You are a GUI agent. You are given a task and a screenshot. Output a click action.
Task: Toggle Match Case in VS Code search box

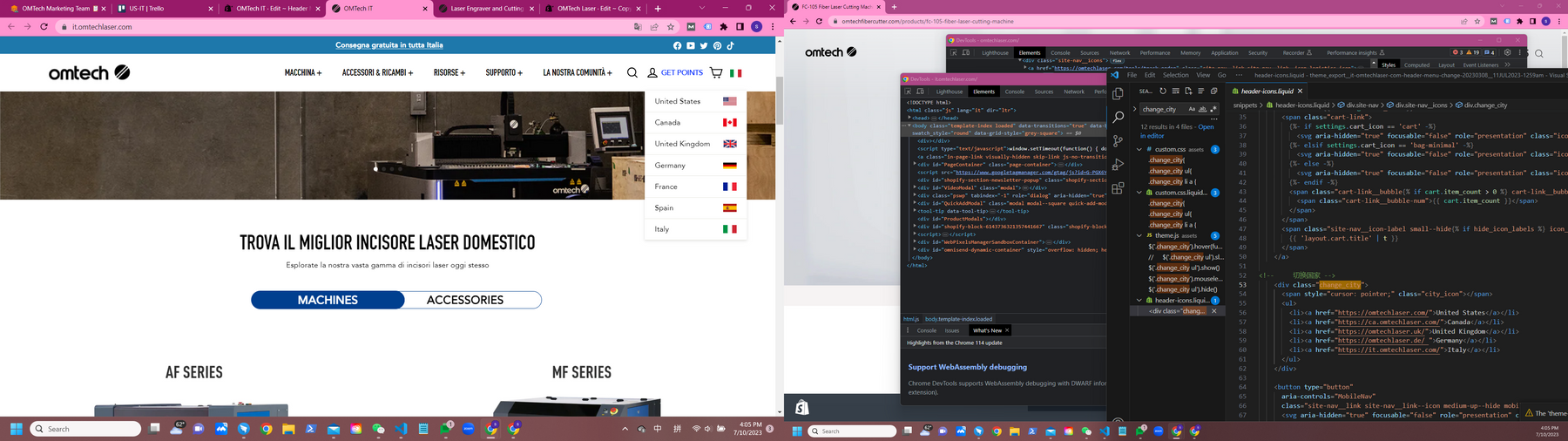click(1192, 109)
